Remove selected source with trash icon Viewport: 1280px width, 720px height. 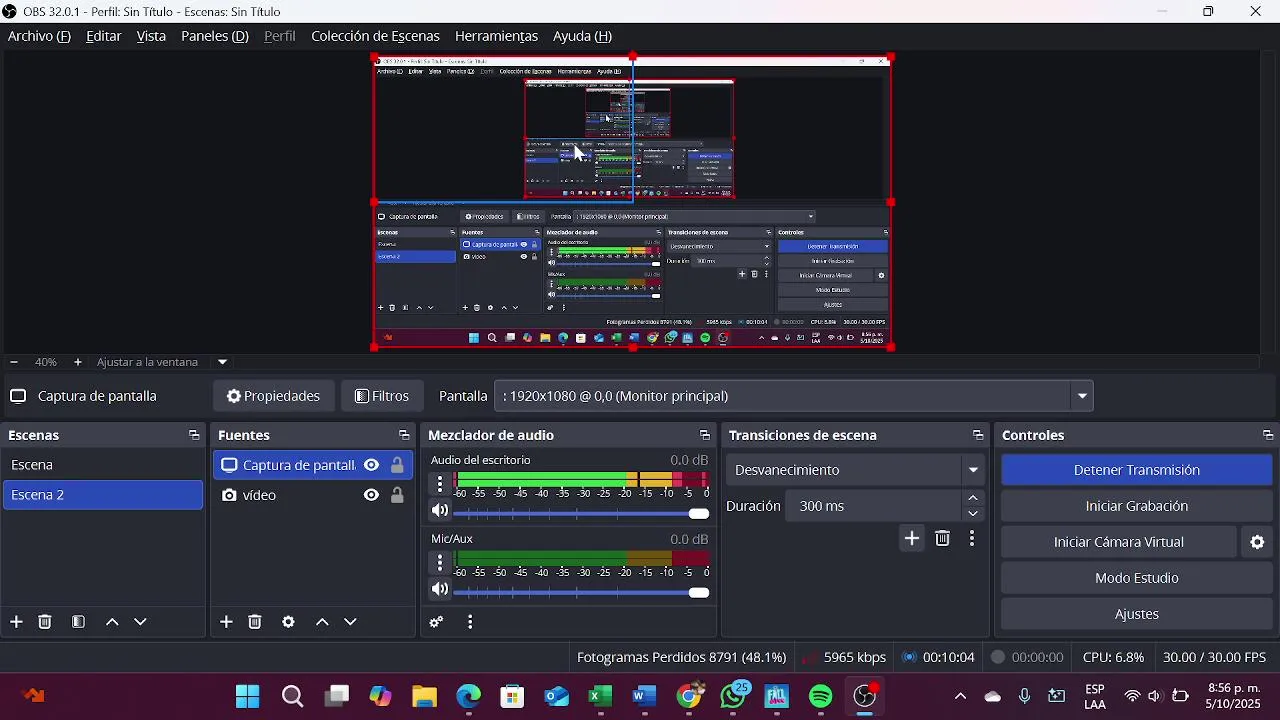255,622
